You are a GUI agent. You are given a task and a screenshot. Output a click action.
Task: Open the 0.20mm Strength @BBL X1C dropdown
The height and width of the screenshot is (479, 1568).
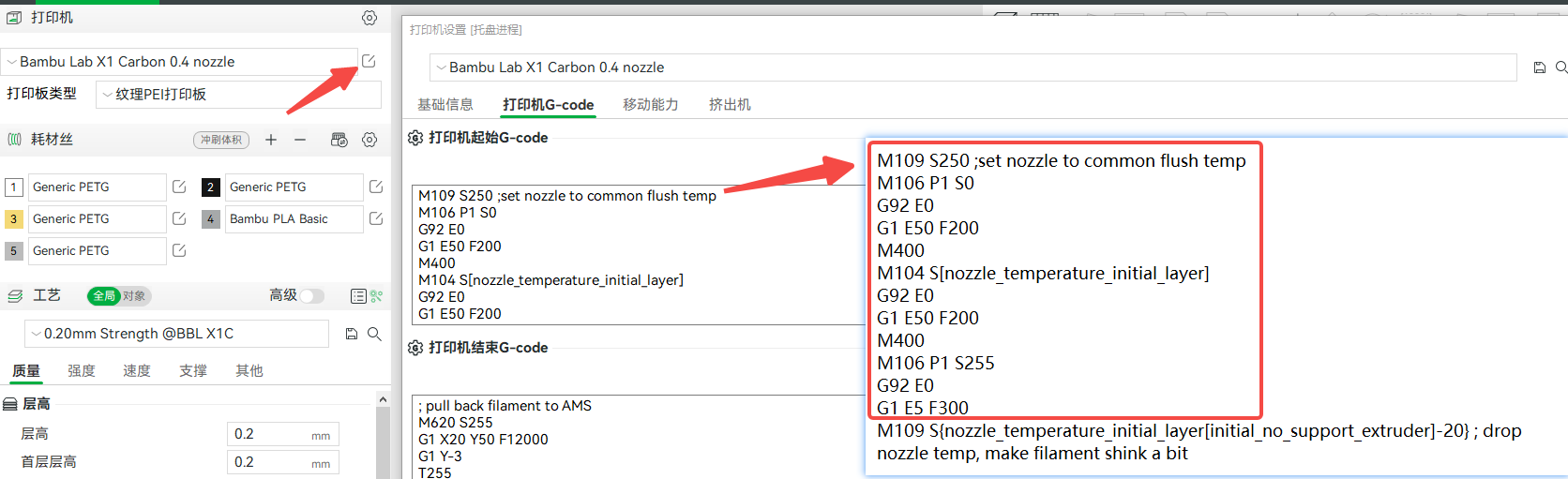pos(176,334)
